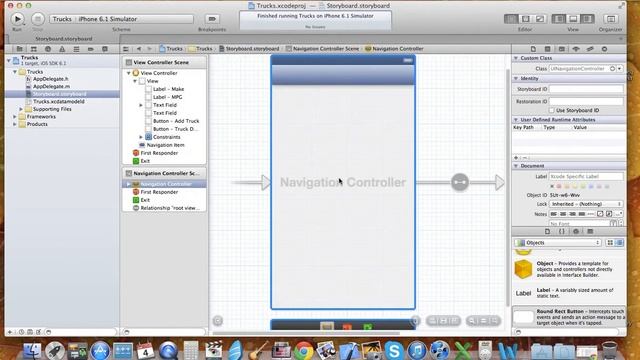Image resolution: width=640 pixels, height=360 pixels.
Task: Select the Standard editor mode
Action: point(511,19)
